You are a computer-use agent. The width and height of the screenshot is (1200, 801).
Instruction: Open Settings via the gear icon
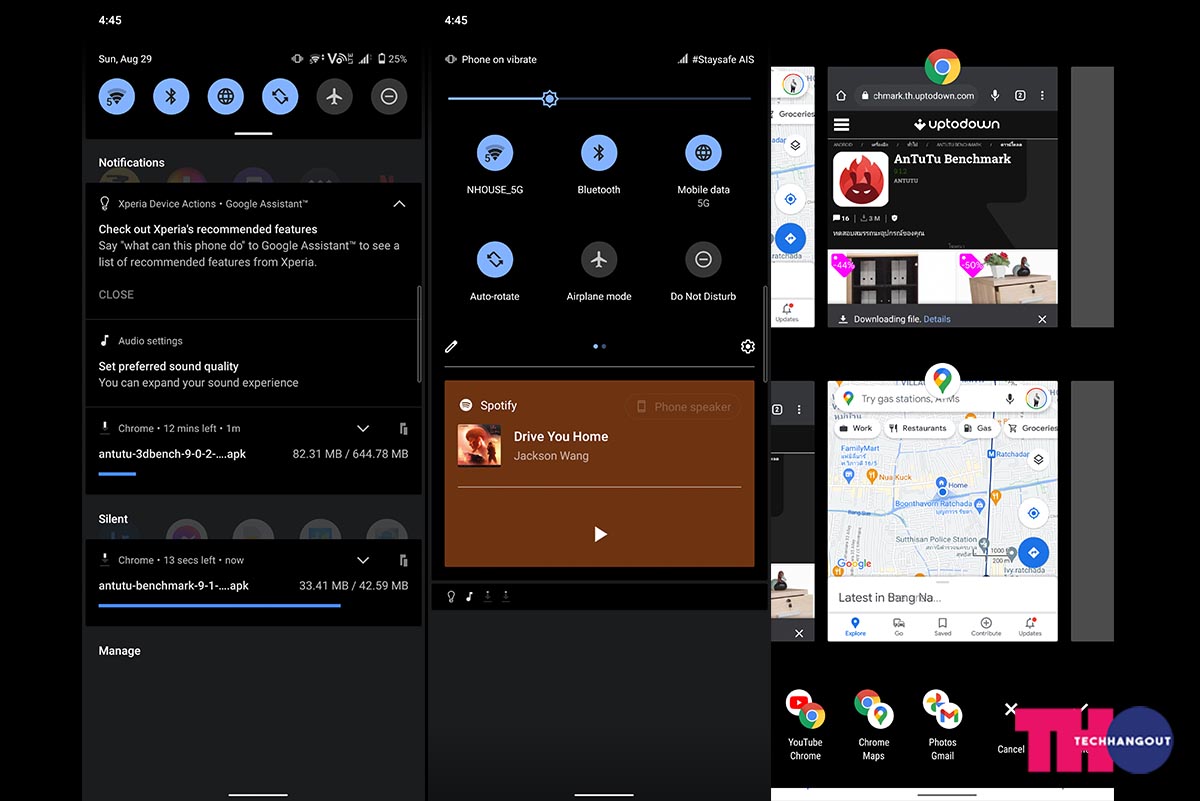[x=747, y=346]
